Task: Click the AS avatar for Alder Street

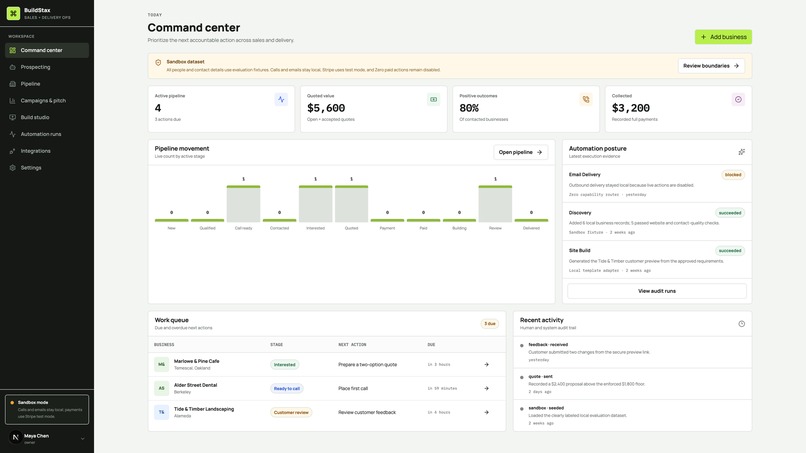Action: (x=161, y=388)
